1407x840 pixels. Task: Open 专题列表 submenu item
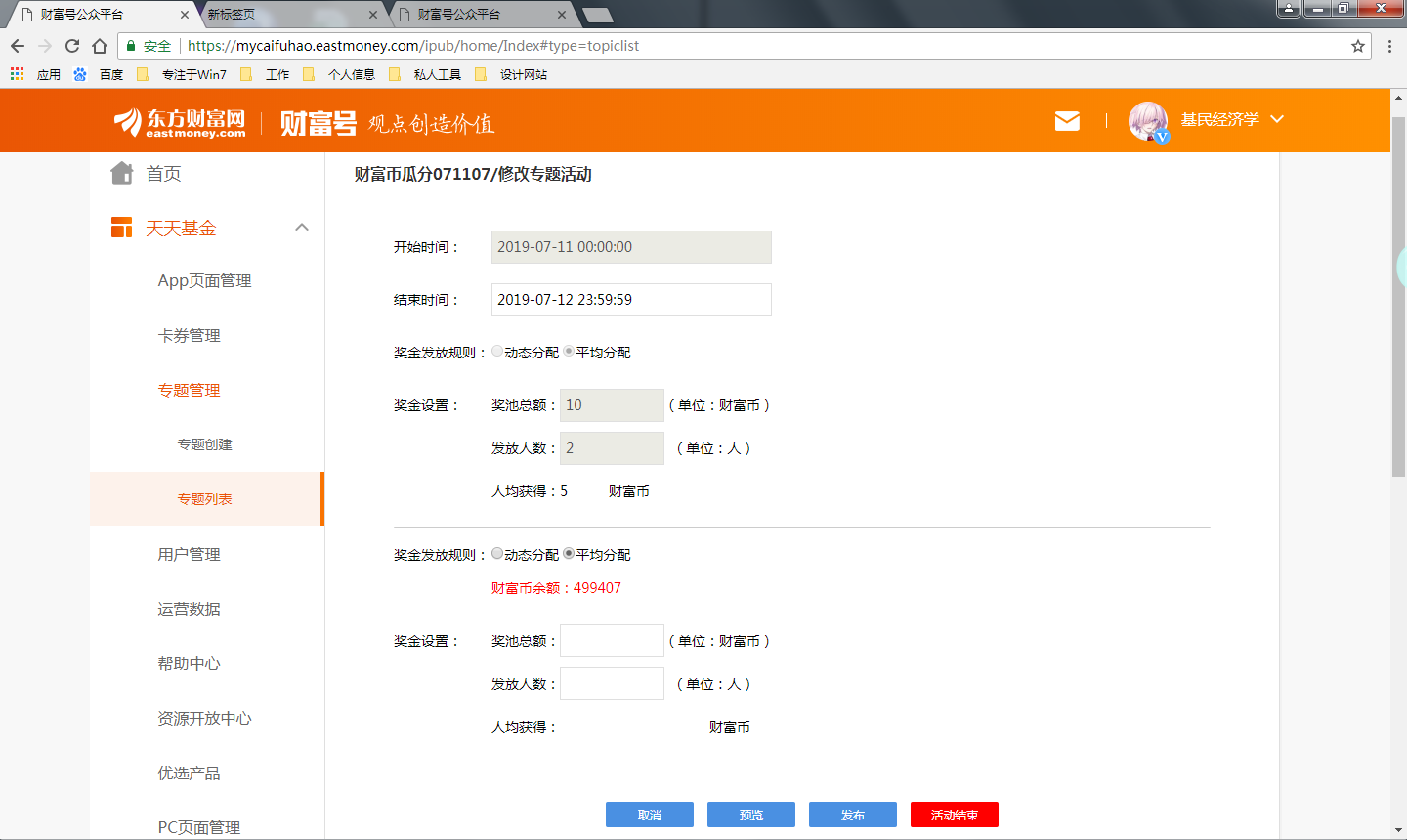205,499
